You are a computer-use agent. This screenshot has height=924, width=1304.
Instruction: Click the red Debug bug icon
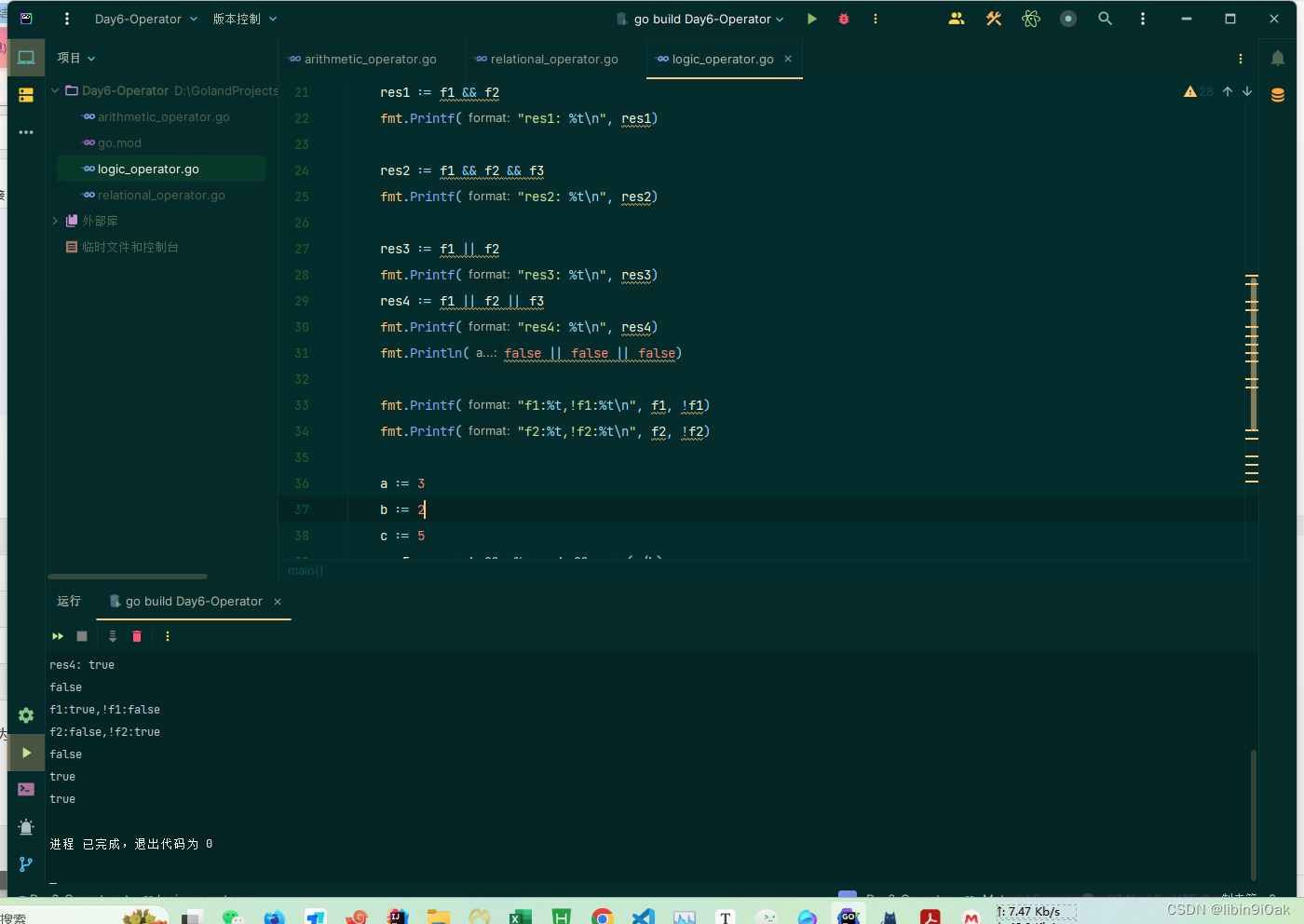tap(844, 19)
